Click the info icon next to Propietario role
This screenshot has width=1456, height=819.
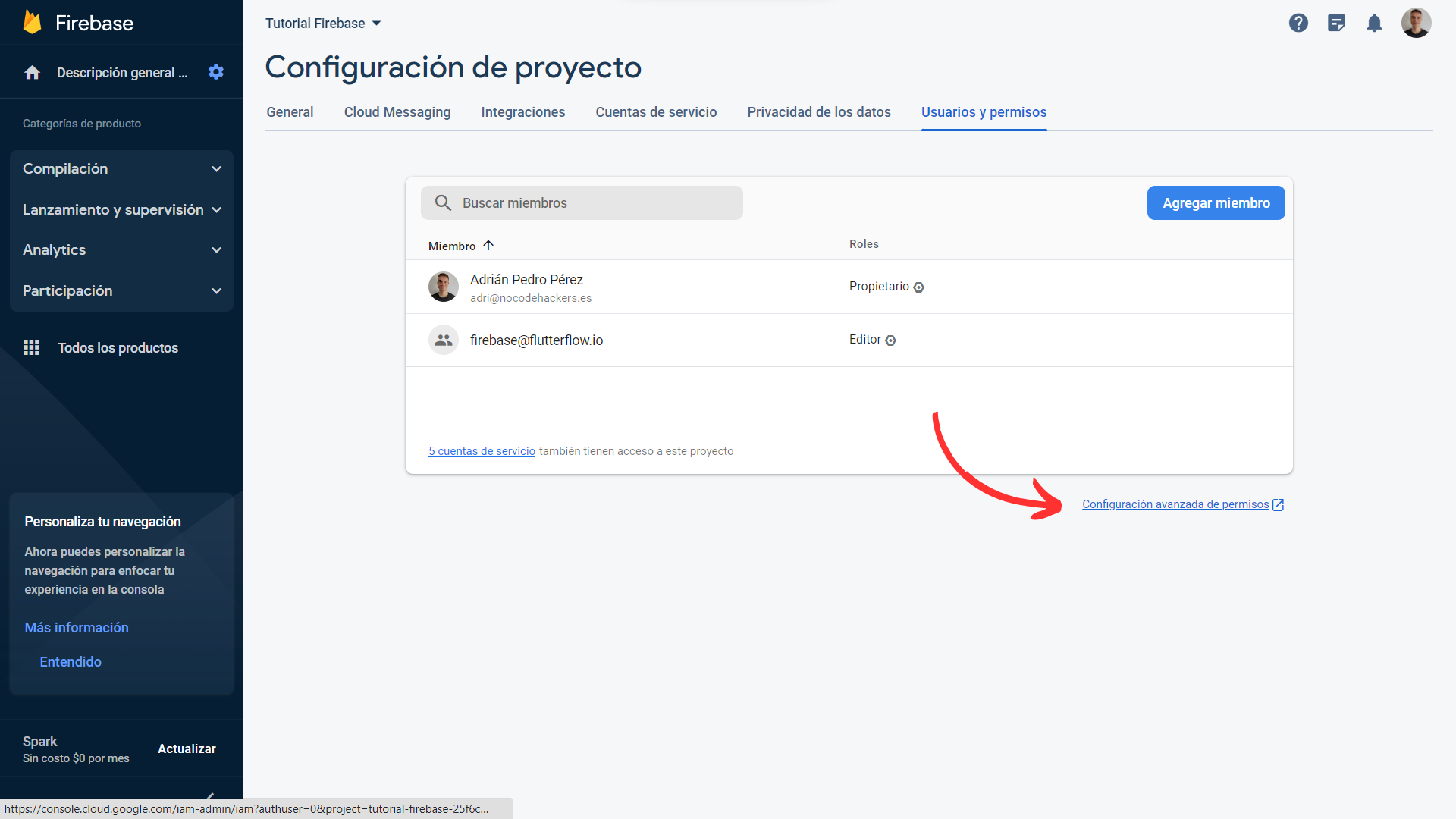click(x=918, y=287)
